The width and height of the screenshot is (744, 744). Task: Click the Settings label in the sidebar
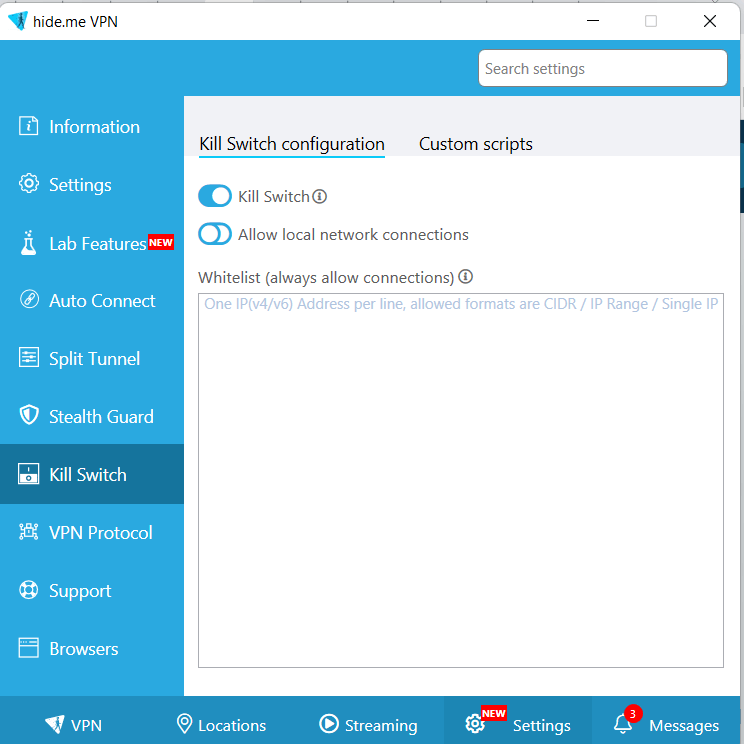[x=80, y=185]
